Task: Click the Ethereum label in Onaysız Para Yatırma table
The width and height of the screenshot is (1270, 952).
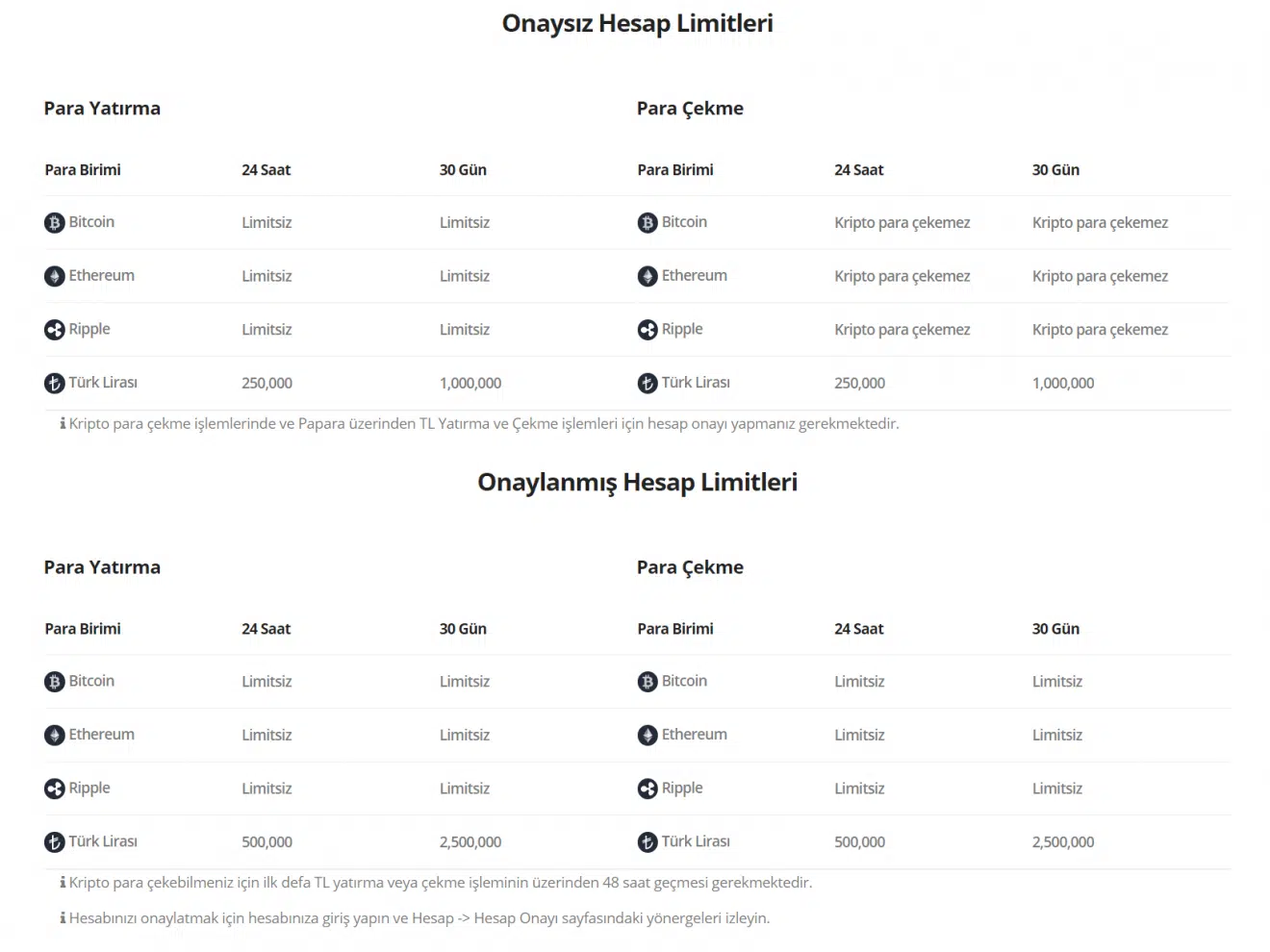Action: 101,275
